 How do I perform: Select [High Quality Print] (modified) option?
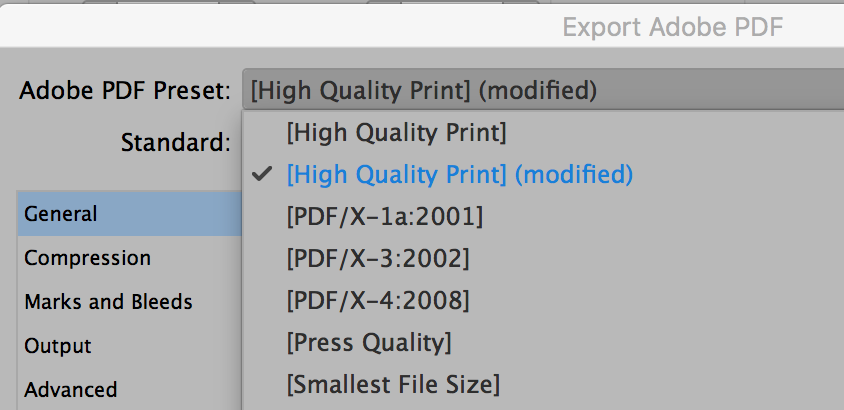459,174
